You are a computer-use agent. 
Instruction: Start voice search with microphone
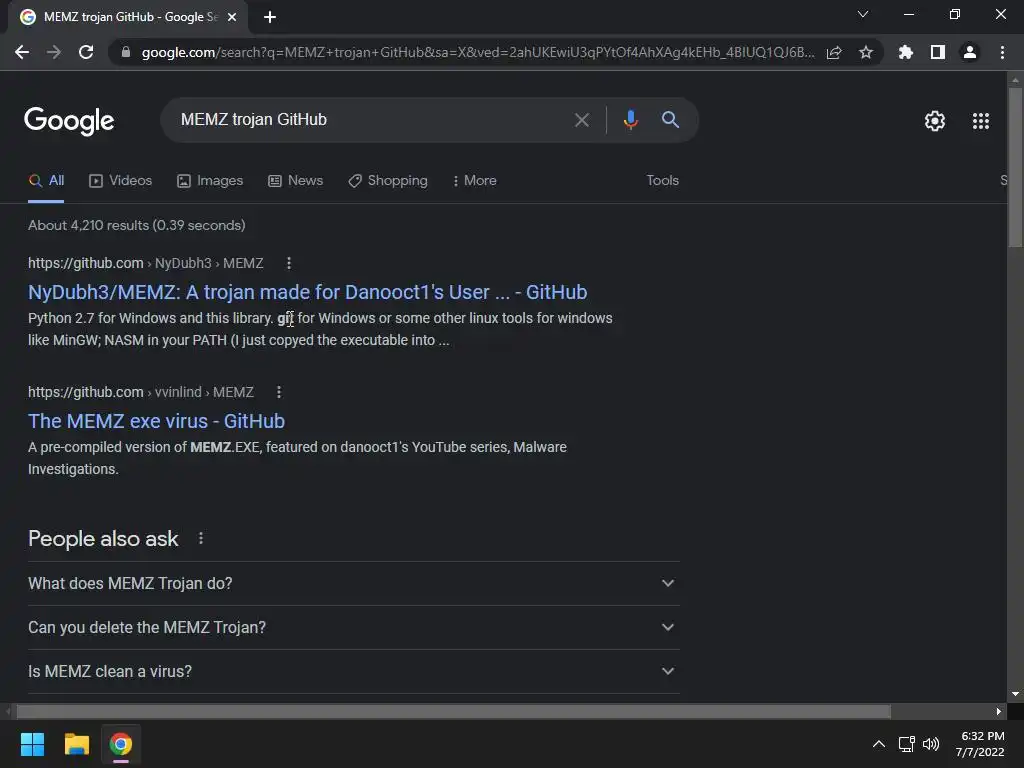630,120
